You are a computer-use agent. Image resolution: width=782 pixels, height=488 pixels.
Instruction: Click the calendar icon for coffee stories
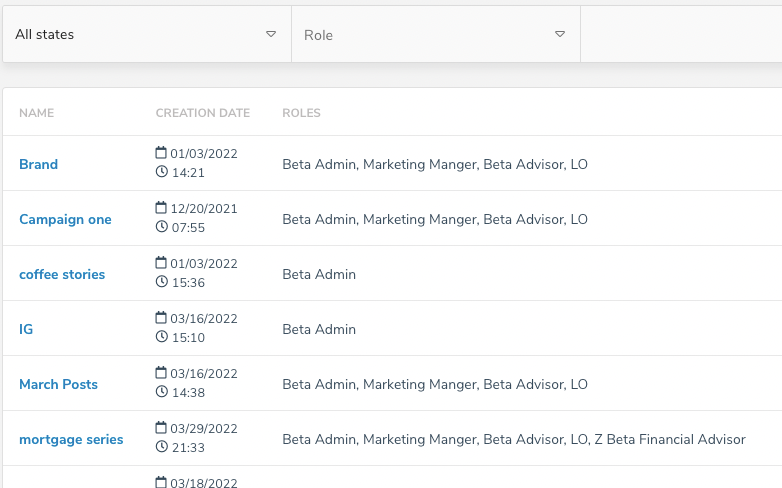[x=161, y=262]
